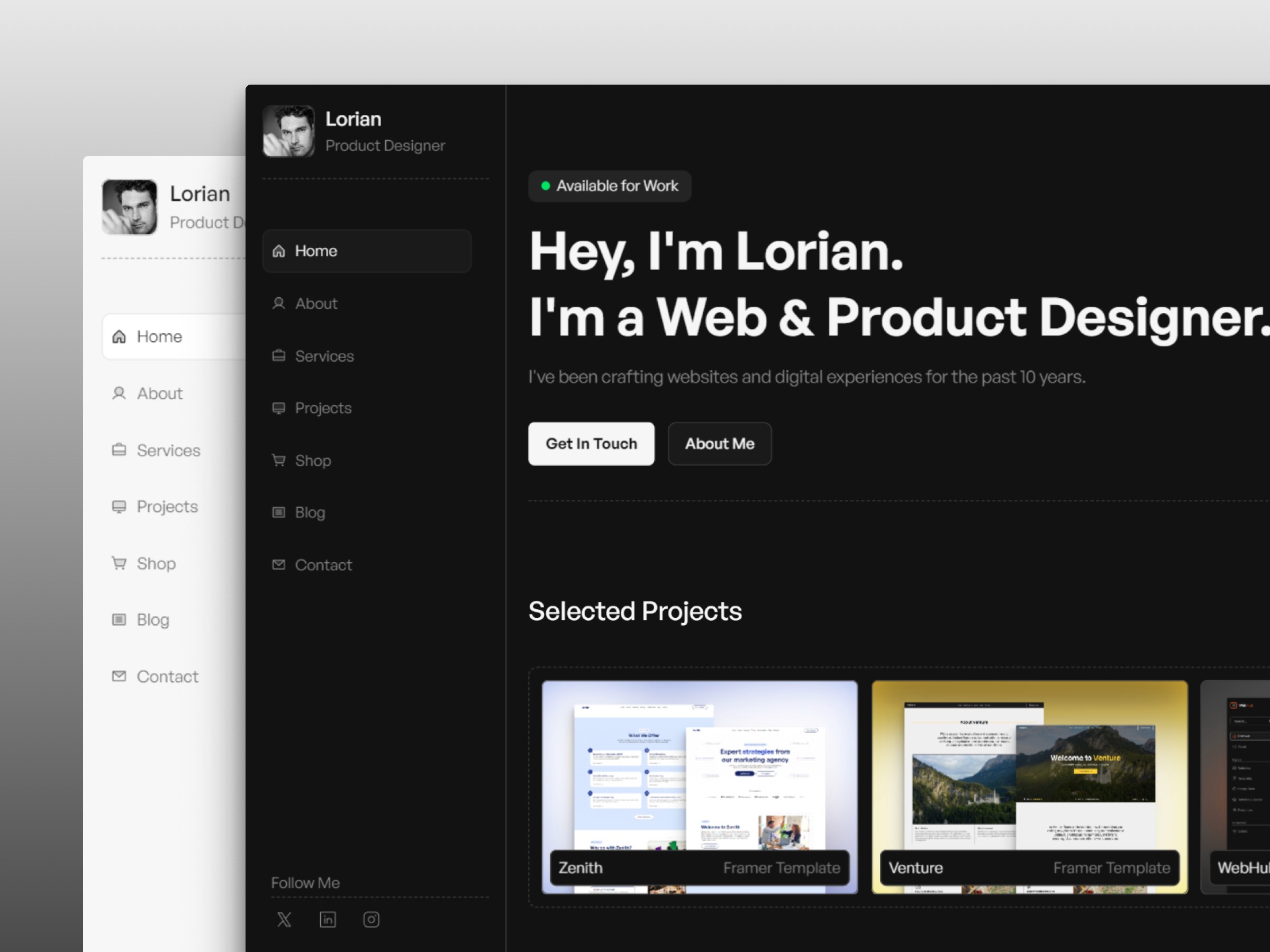1270x952 pixels.
Task: Go to Blog in dark sidebar
Action: pyautogui.click(x=310, y=512)
